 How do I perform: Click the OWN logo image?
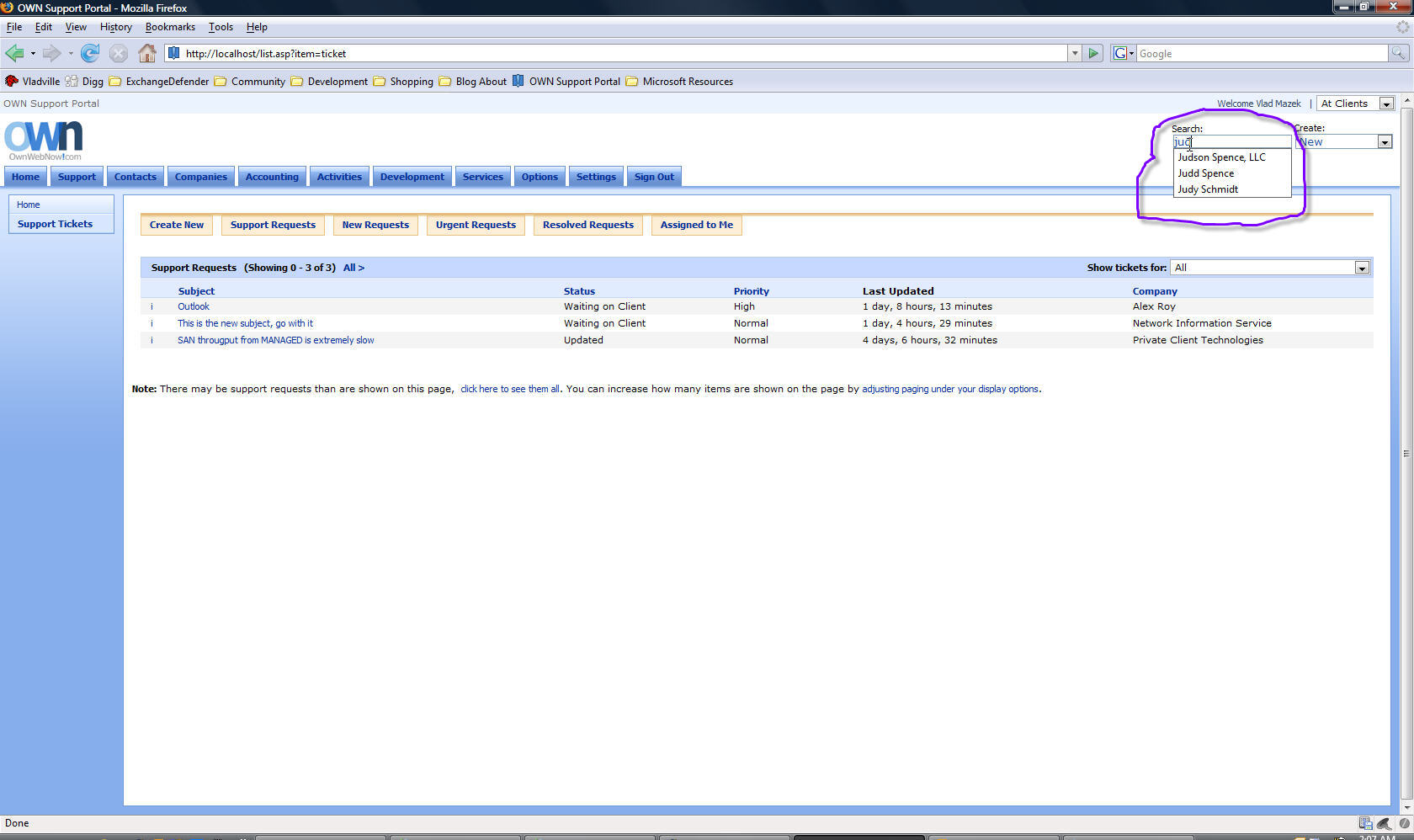[44, 140]
